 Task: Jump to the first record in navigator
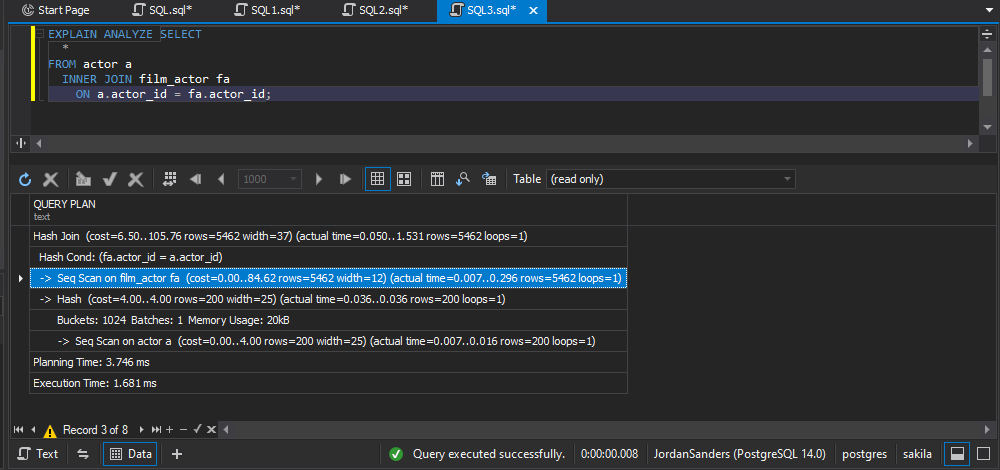18,429
